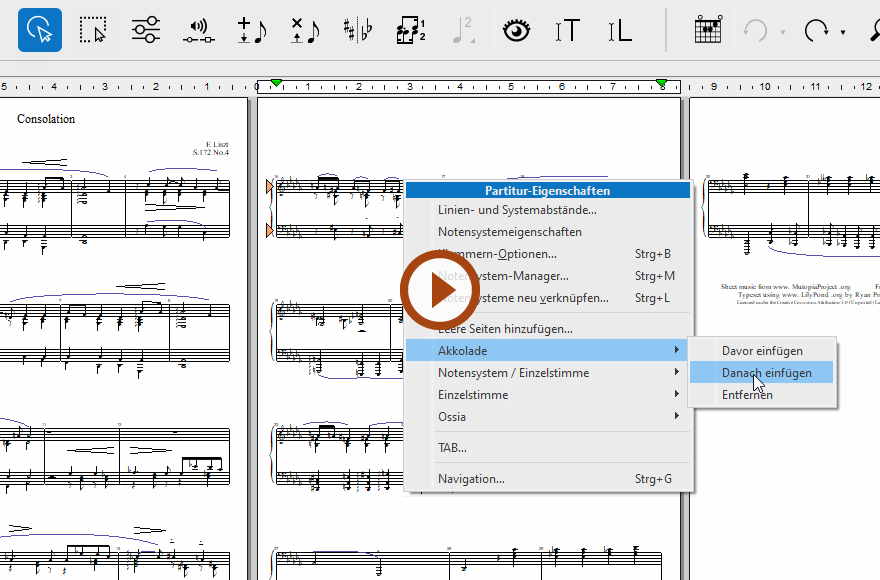Open the voices 1-2 note tool
880x580 pixels.
tap(410, 30)
